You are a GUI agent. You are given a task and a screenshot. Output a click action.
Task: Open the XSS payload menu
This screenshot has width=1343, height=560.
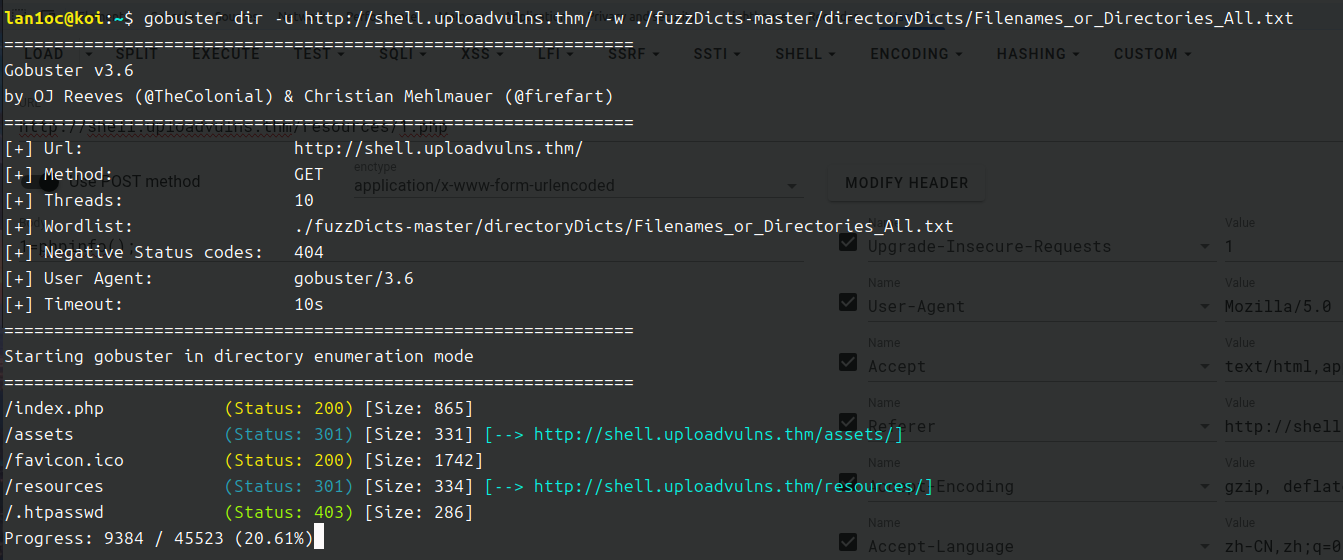482,54
